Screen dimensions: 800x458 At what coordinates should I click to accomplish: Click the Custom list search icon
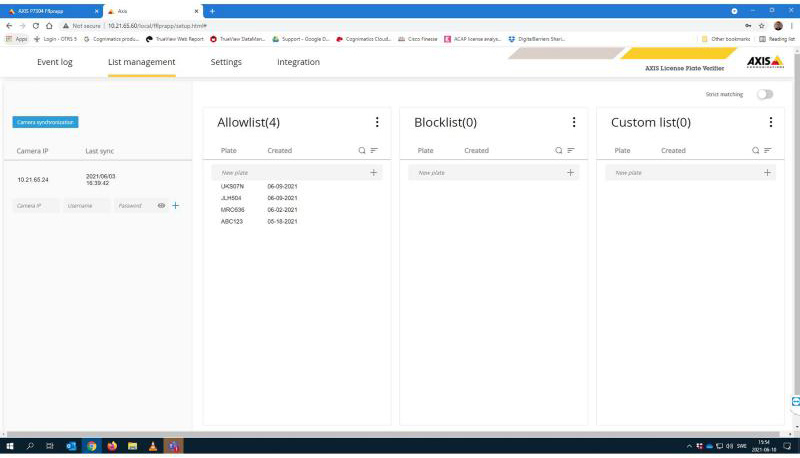[756, 151]
